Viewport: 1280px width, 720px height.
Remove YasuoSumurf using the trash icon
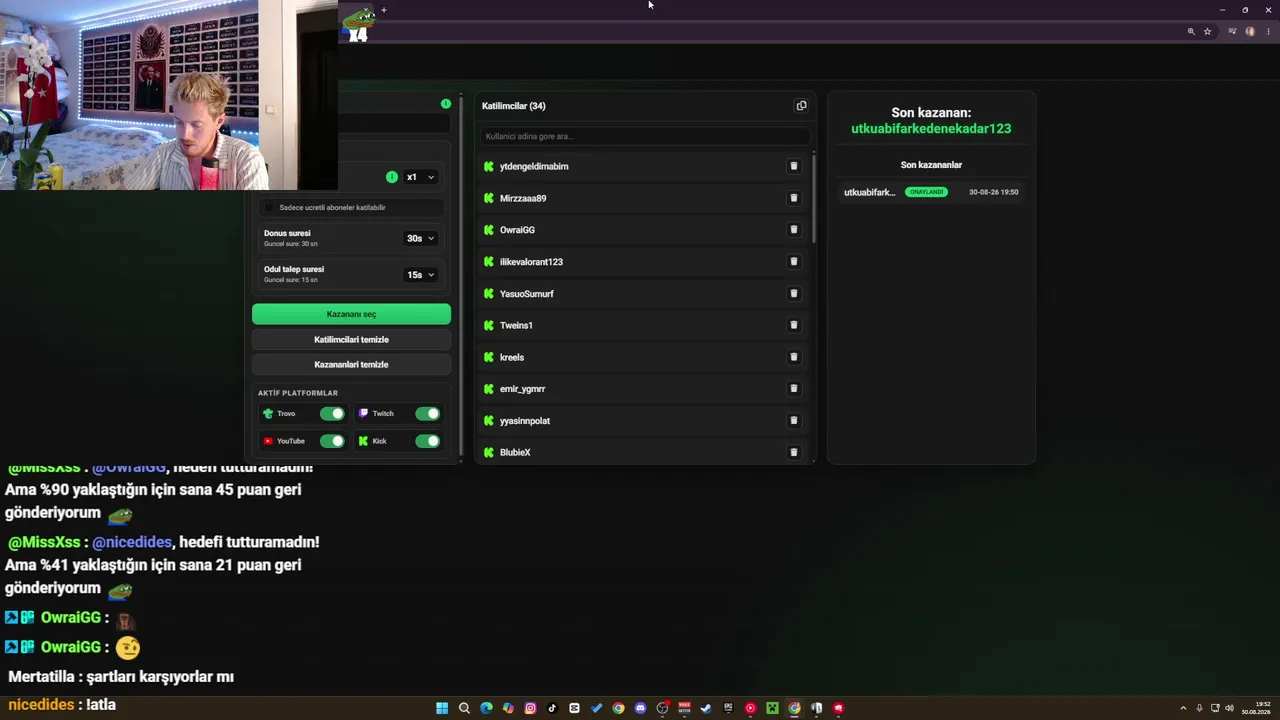click(x=794, y=293)
